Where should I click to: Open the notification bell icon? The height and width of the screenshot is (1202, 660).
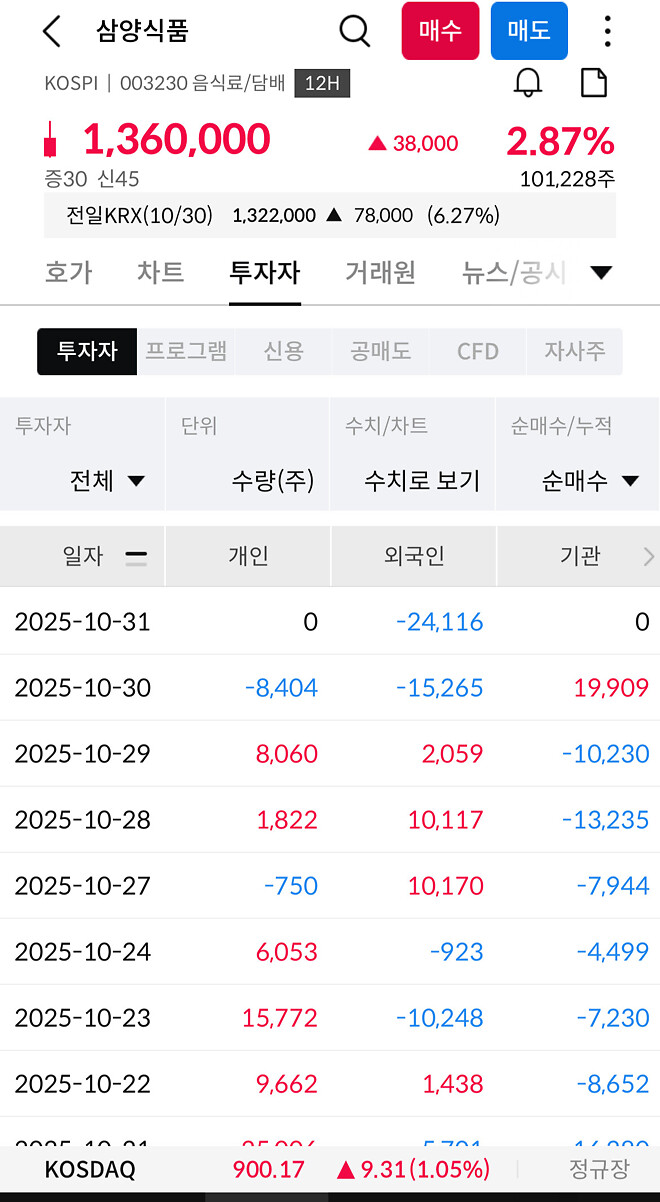coord(529,83)
